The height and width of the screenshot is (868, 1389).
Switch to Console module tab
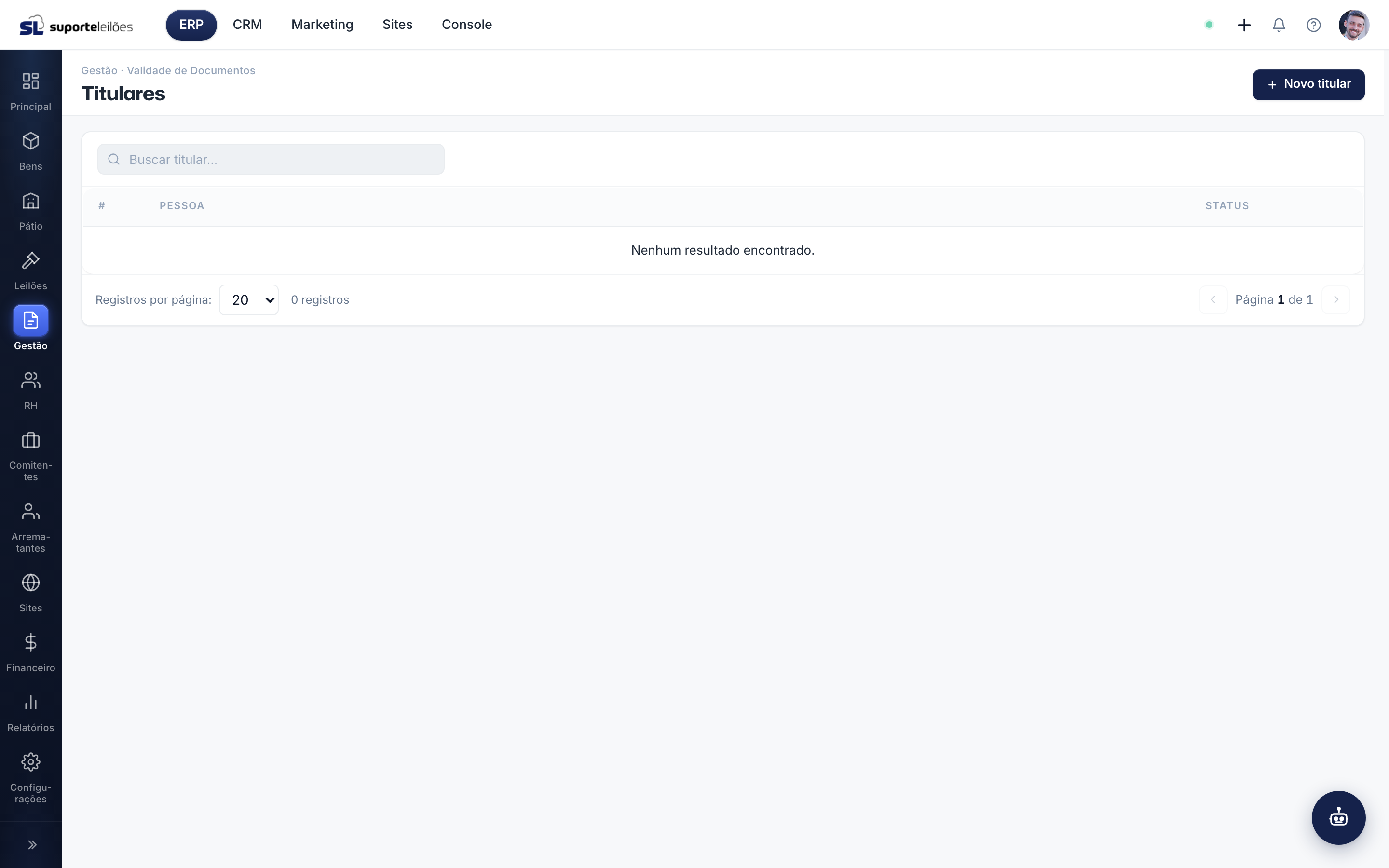467,25
